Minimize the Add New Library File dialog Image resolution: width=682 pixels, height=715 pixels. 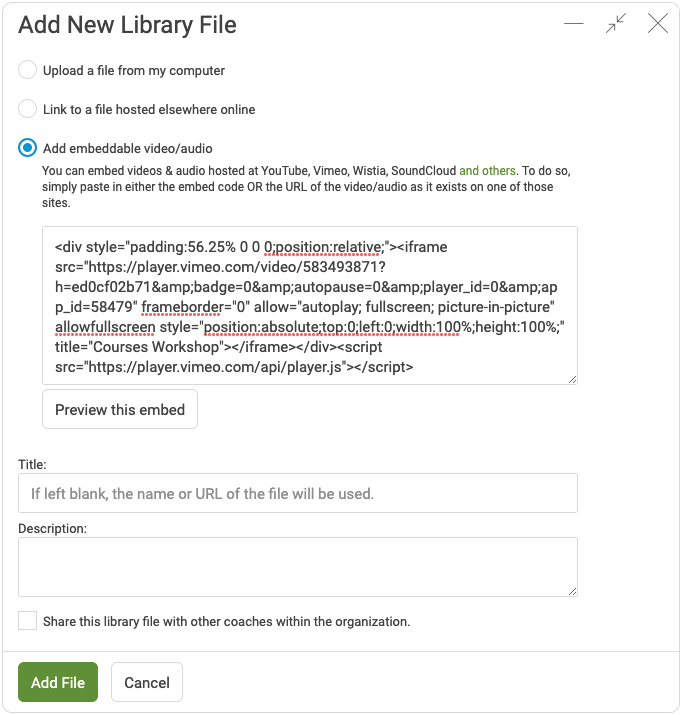(574, 23)
